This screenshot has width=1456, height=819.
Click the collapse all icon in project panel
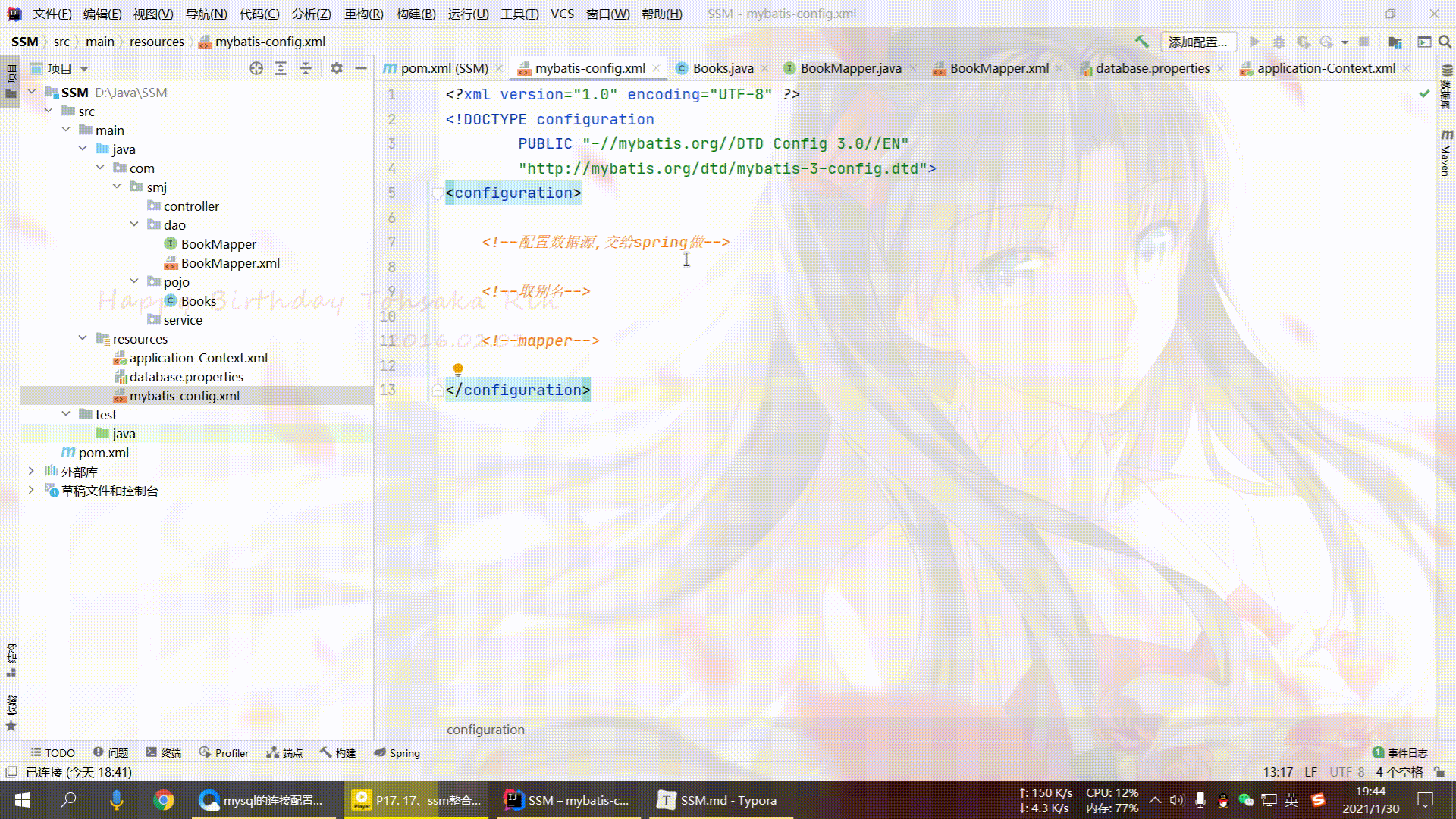(x=306, y=68)
